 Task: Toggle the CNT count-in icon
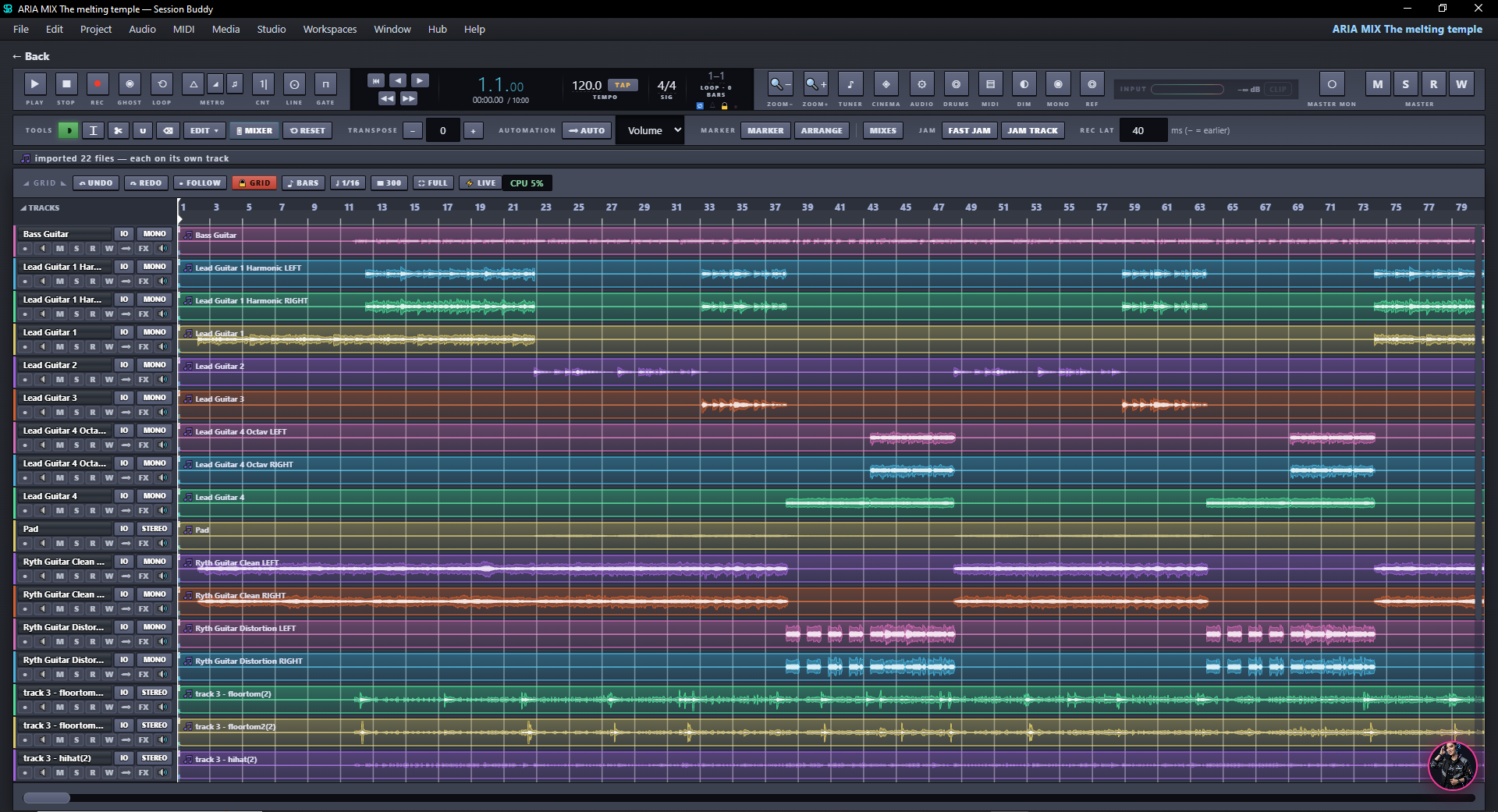(263, 83)
